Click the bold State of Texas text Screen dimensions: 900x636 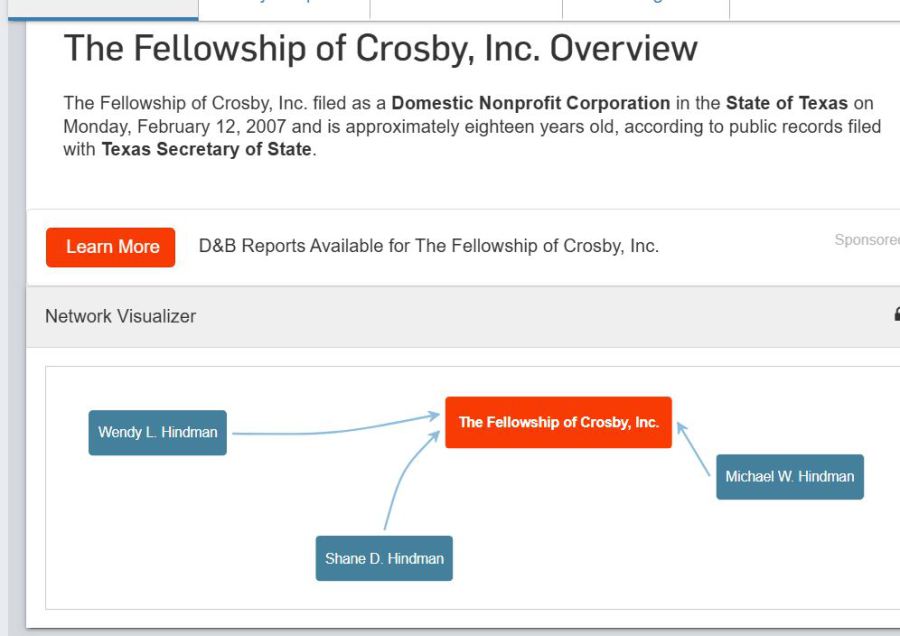786,103
